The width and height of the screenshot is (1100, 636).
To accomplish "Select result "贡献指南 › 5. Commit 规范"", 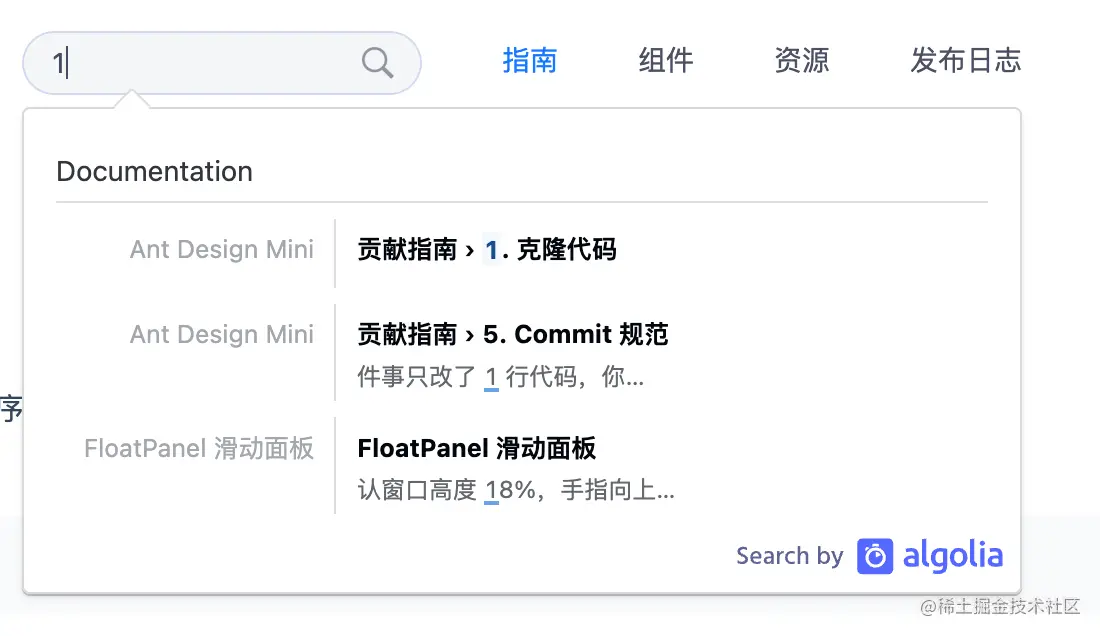I will 512,334.
